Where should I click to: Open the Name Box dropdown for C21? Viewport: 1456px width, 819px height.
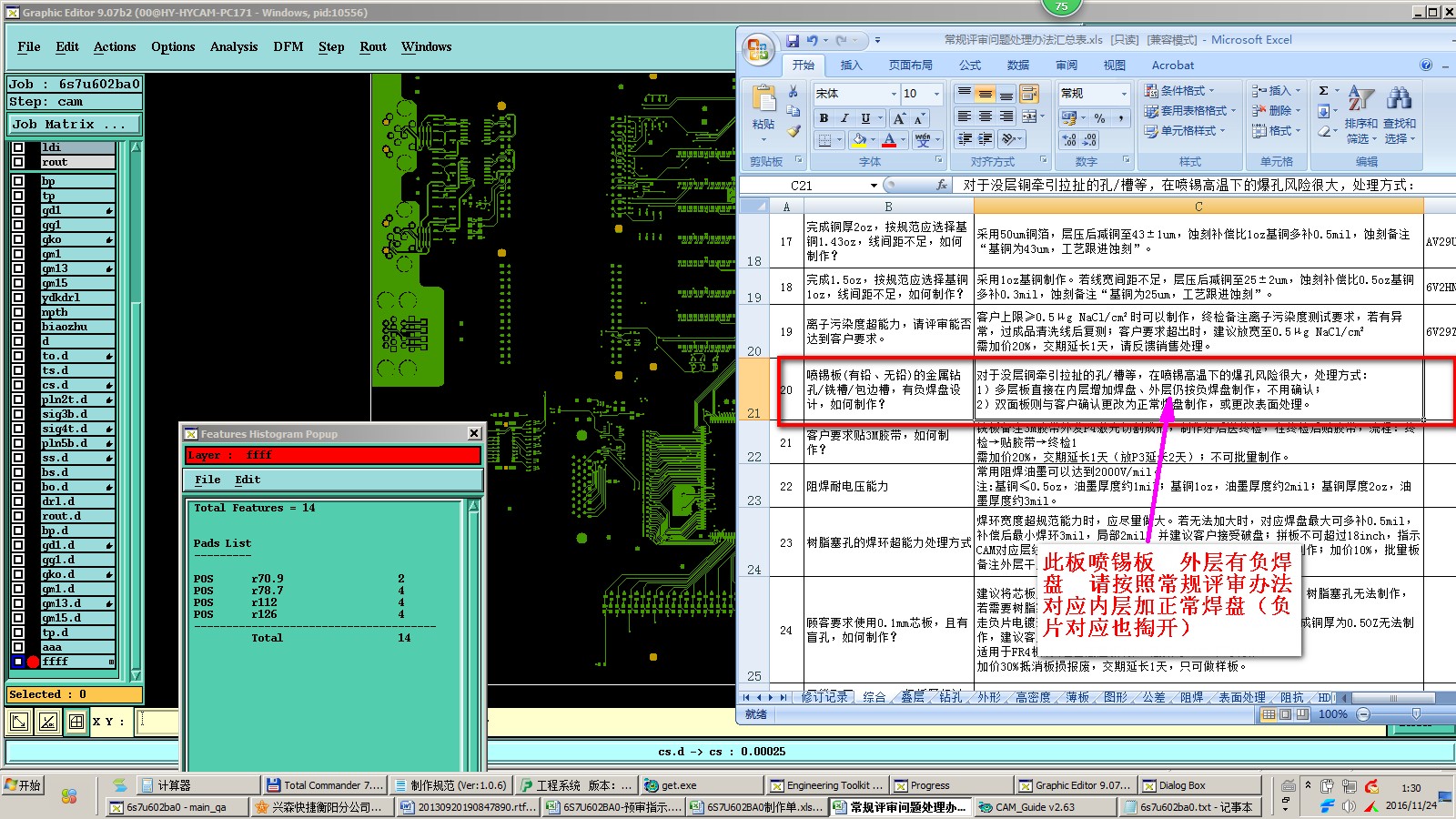[874, 185]
